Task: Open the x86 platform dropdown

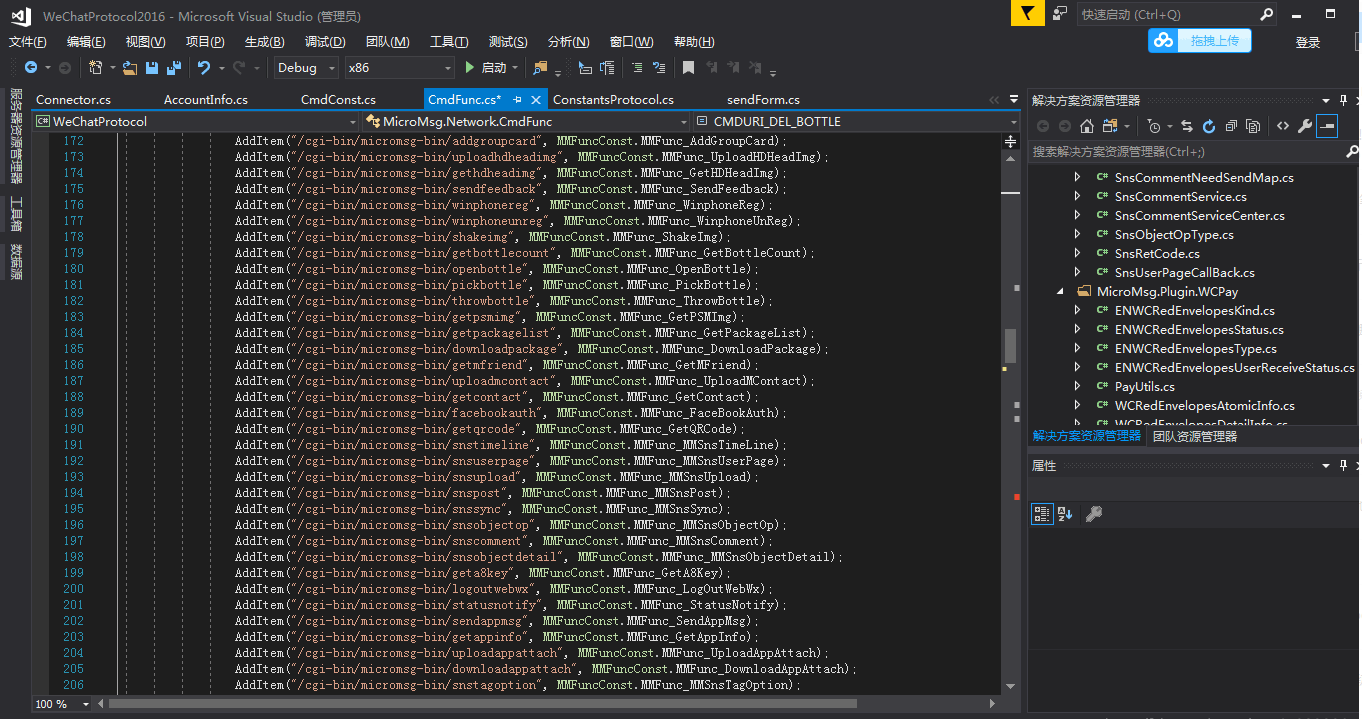Action: pyautogui.click(x=399, y=68)
